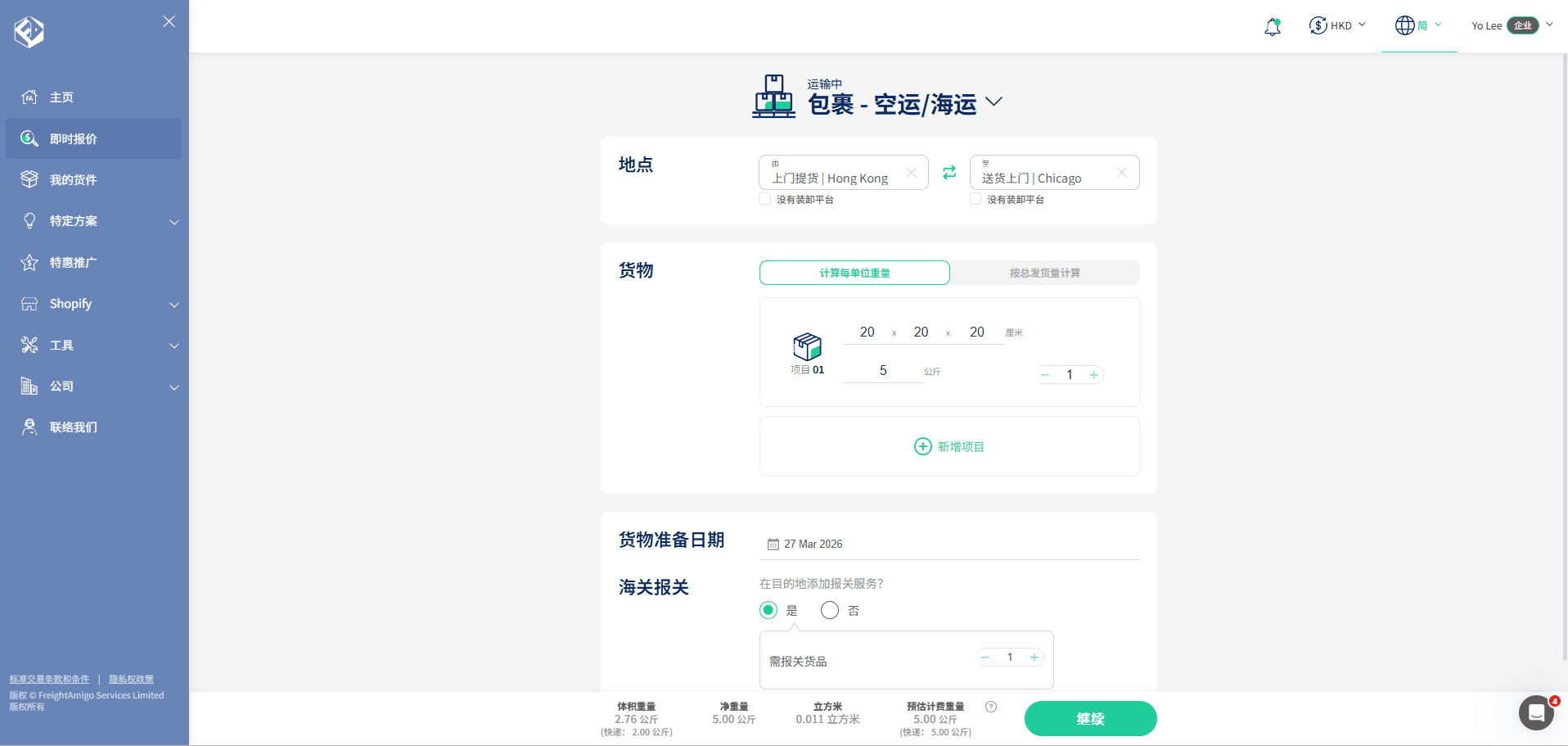Expand the 特定方案 sidebar menu
Viewport: 1568px width, 746px height.
pyautogui.click(x=173, y=222)
